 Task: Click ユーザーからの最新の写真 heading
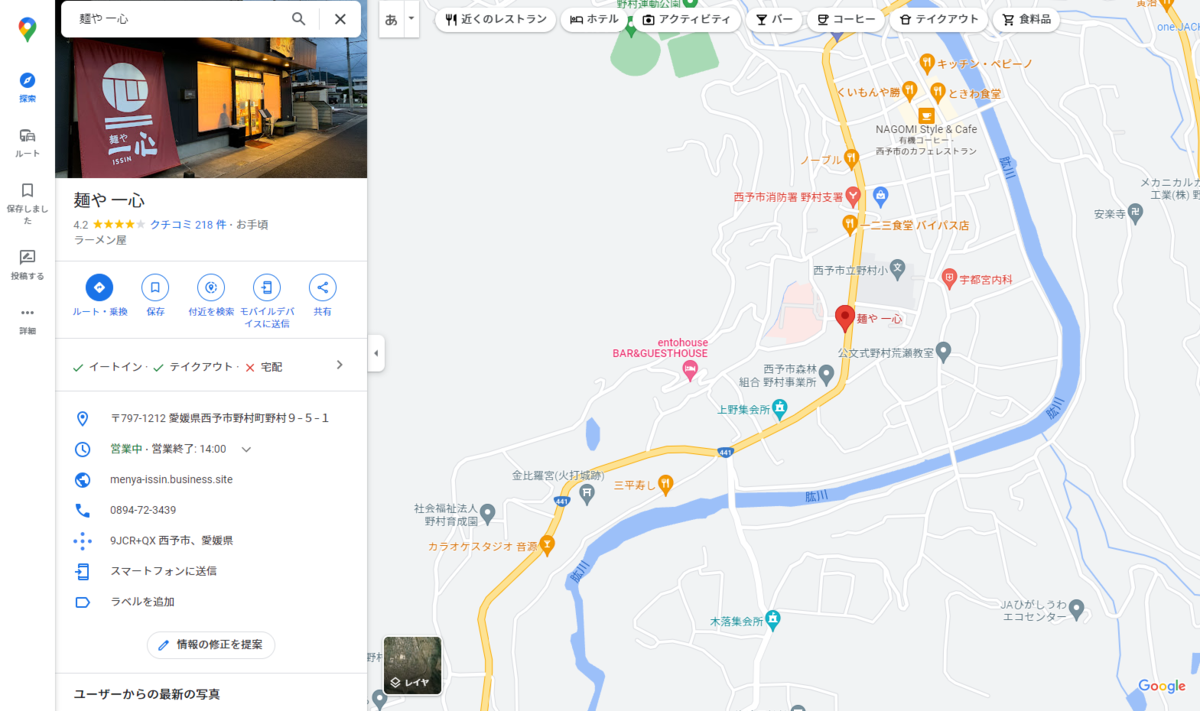tap(147, 694)
